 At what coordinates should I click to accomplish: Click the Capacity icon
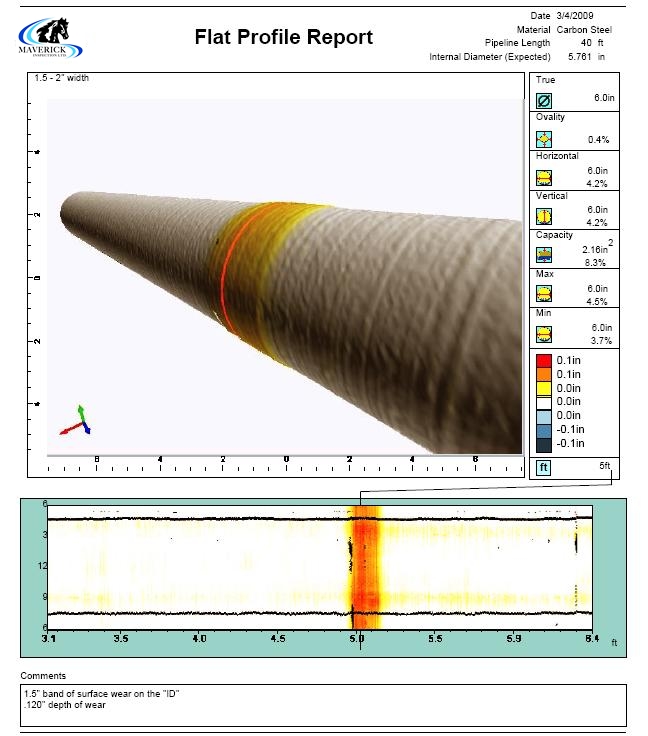click(544, 255)
